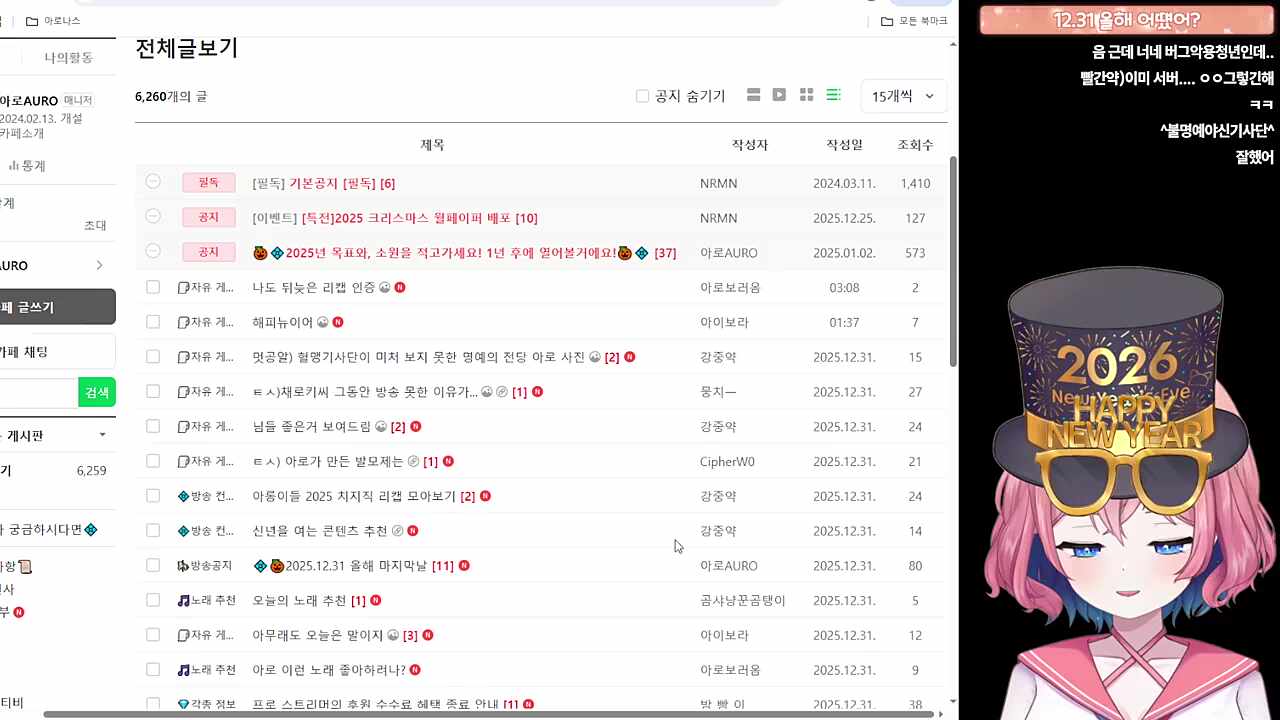Enable the 공지 숨기기 checkbox
Viewport: 1280px width, 720px height.
click(x=642, y=95)
